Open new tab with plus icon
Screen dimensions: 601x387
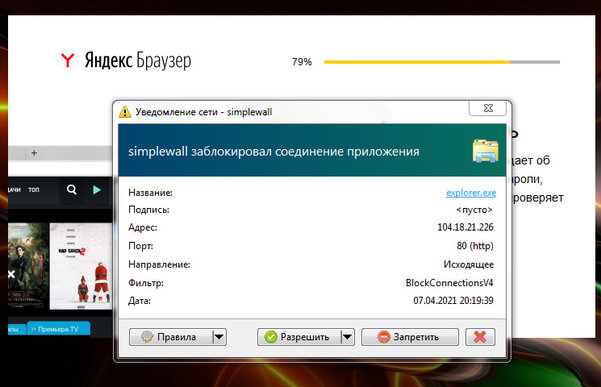tap(34, 153)
